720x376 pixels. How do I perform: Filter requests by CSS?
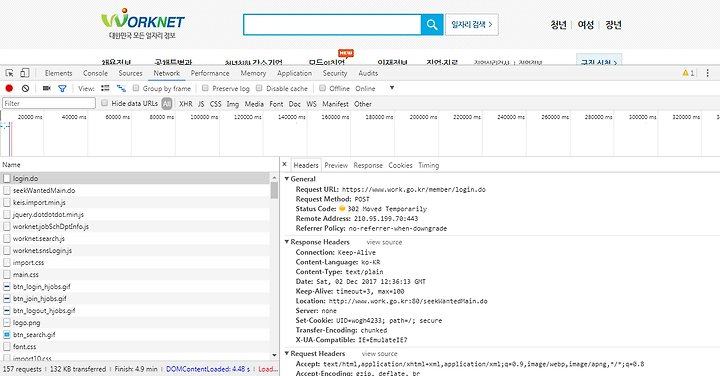coord(215,104)
